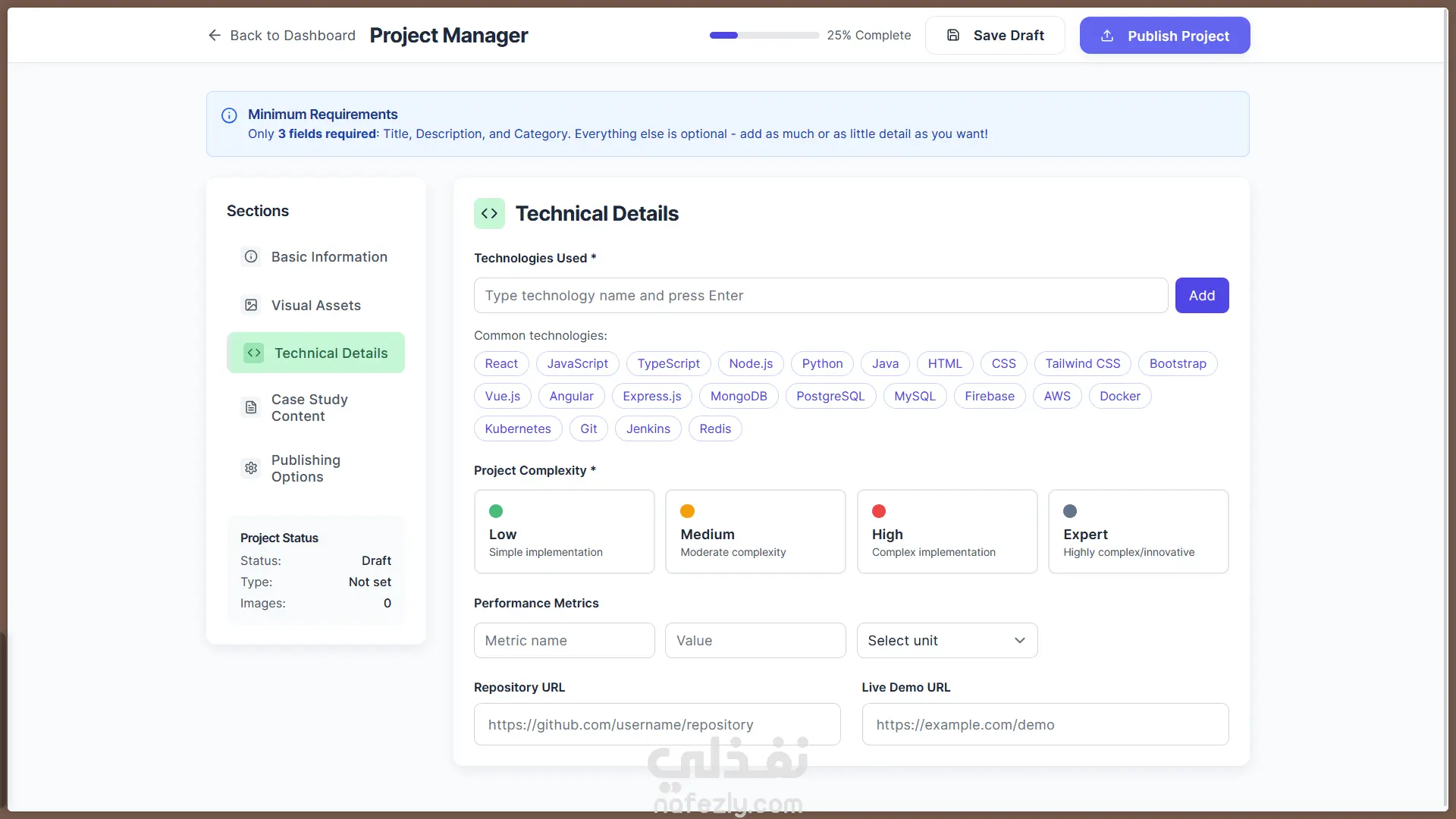Click the Publish Project button
The image size is (1456, 819).
[x=1165, y=36]
